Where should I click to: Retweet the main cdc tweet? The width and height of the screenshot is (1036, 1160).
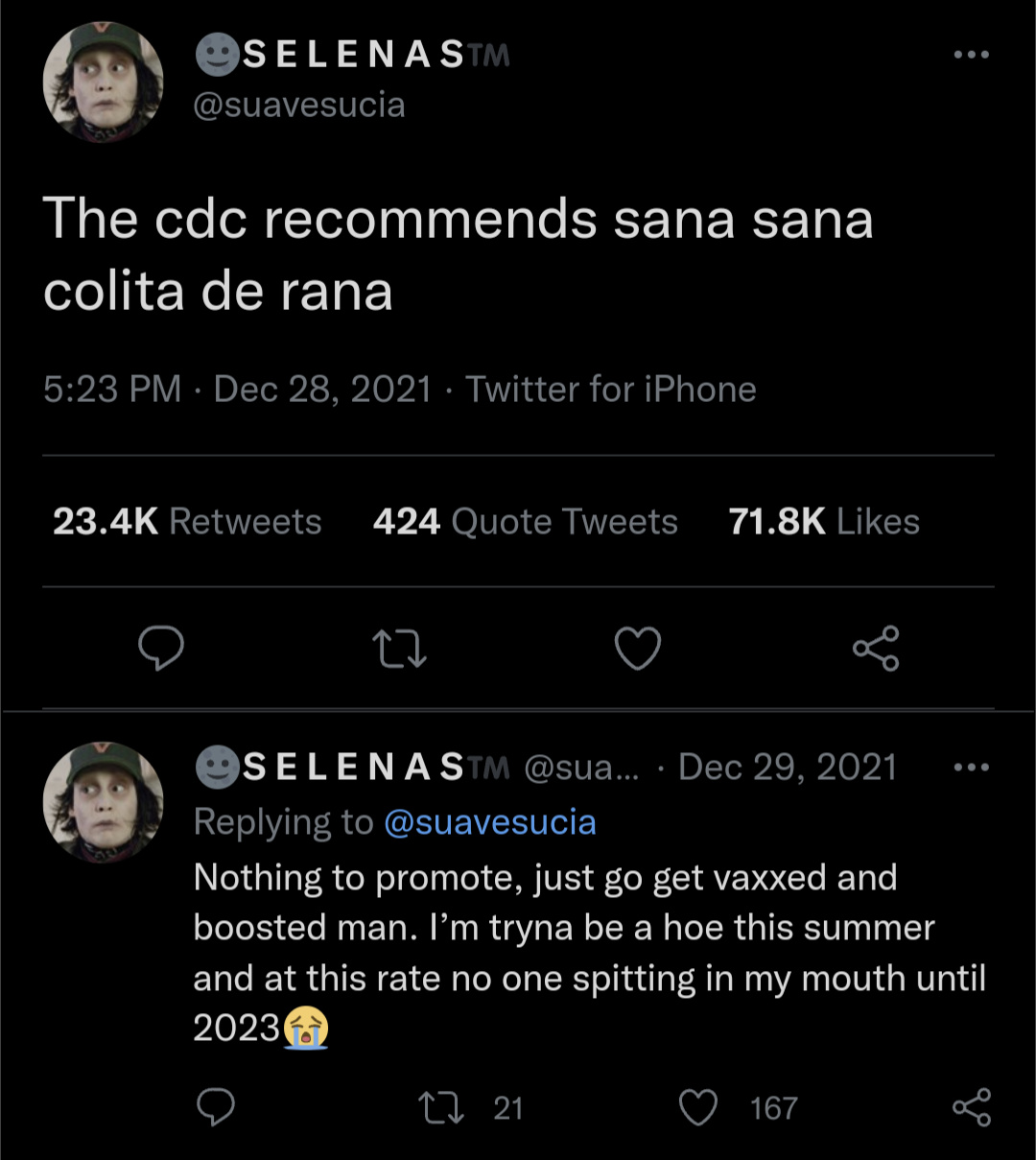click(x=398, y=649)
